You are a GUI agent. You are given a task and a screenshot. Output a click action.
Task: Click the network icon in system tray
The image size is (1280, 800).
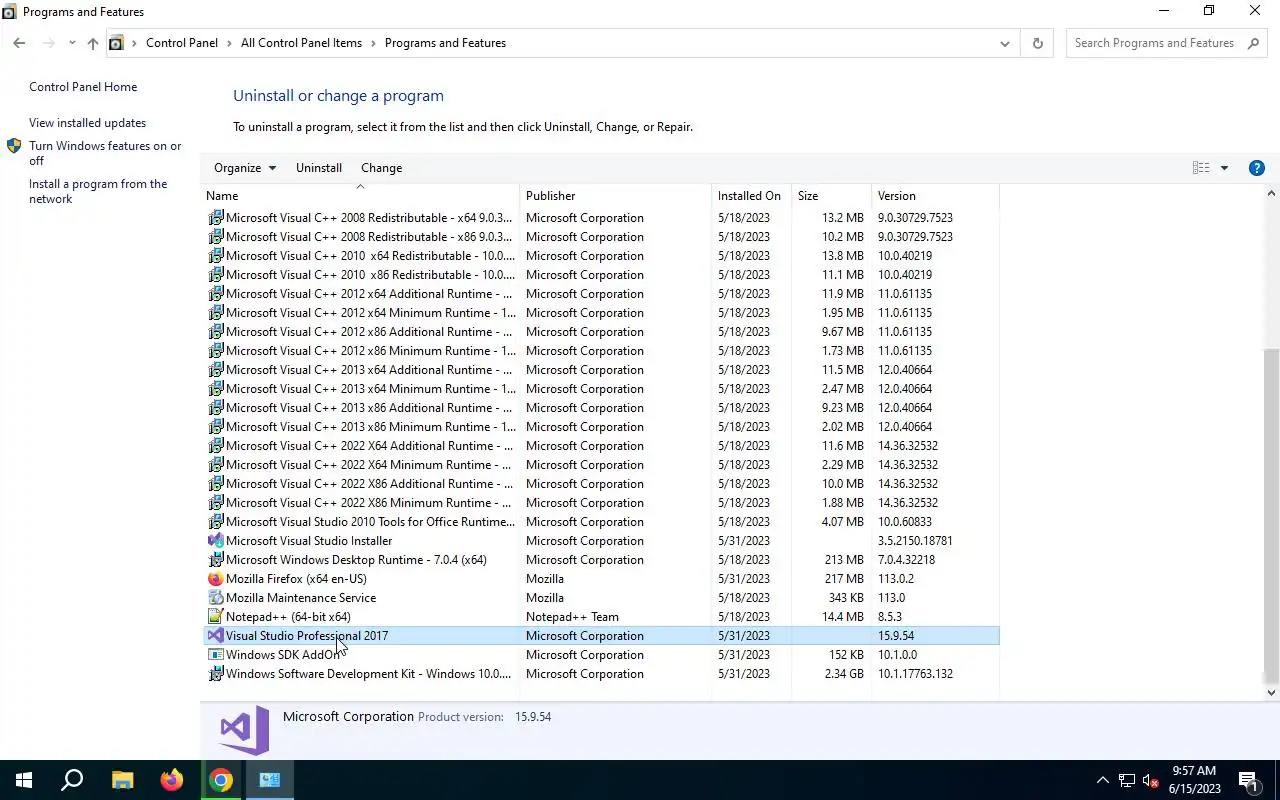click(x=1126, y=780)
